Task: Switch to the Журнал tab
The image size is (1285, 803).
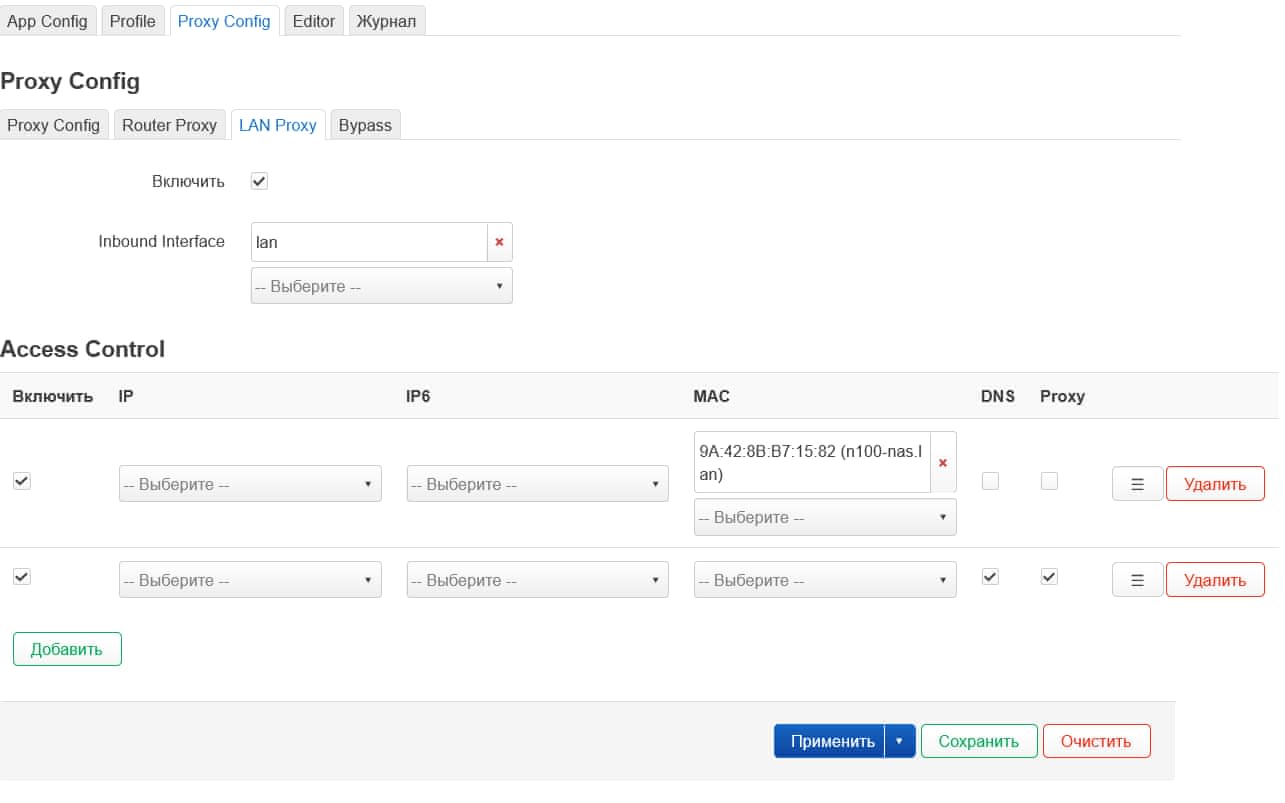Action: coord(387,20)
